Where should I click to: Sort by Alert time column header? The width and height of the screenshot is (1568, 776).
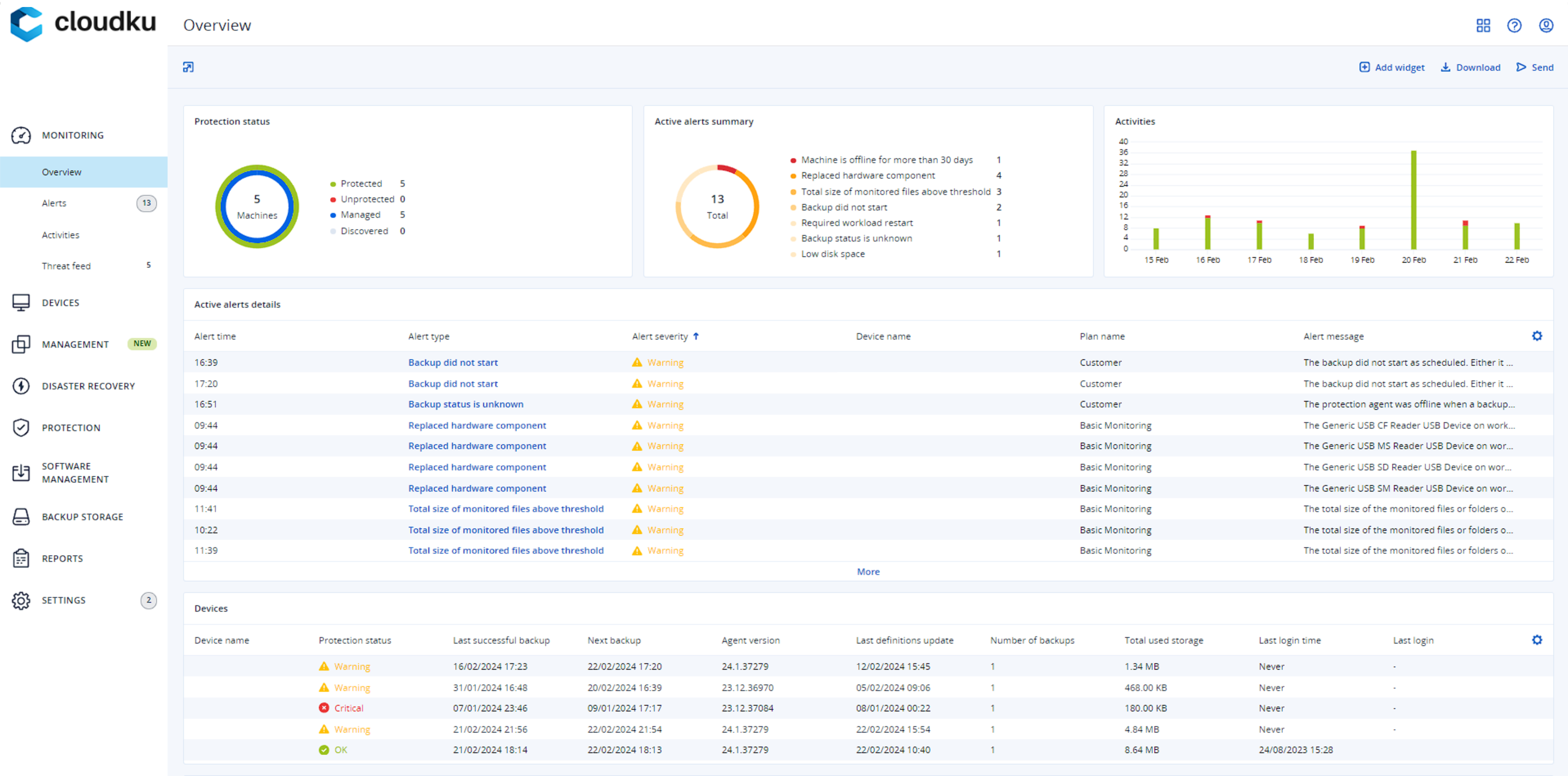[x=215, y=336]
